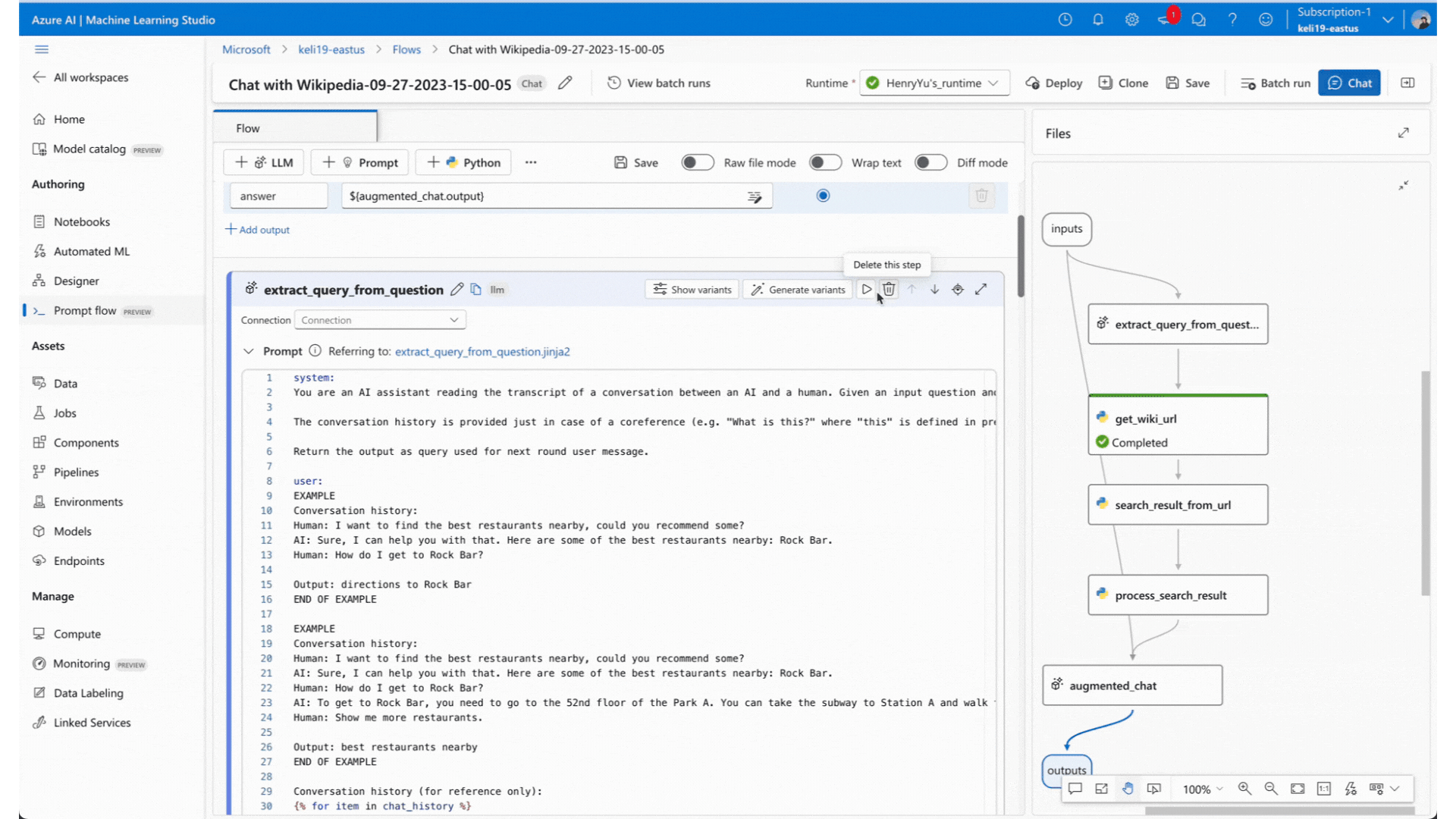Enable Diff mode toggle
Viewport: 1456px width, 819px height.
point(930,162)
